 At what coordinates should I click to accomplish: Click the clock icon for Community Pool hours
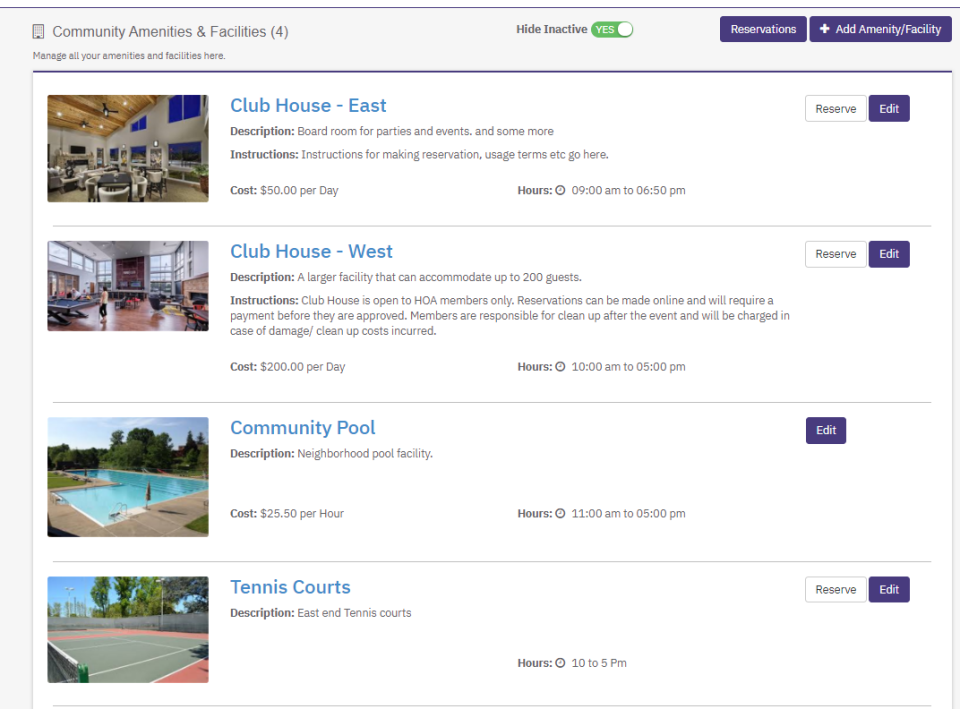[x=560, y=514]
